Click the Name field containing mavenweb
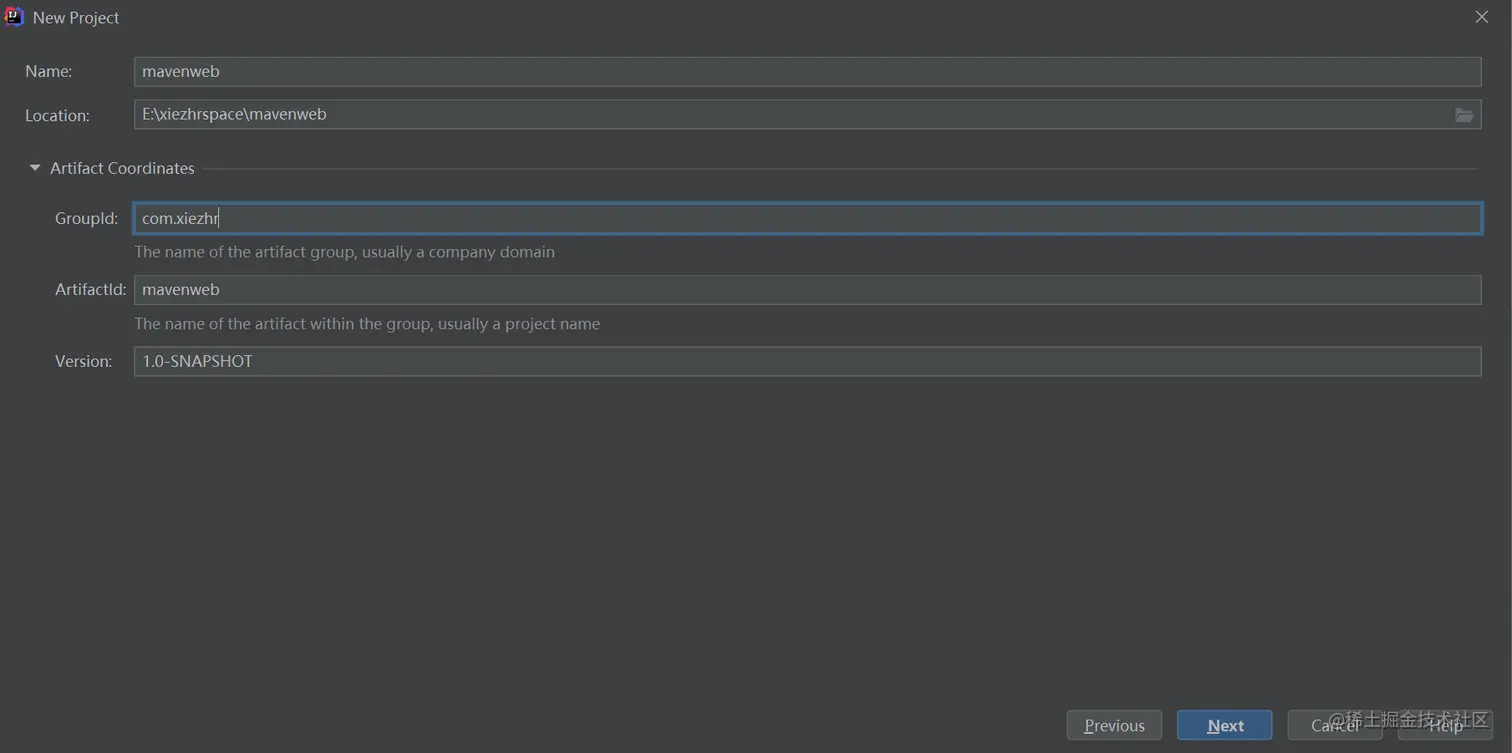Screen dimensions: 1512x753 (x=807, y=71)
